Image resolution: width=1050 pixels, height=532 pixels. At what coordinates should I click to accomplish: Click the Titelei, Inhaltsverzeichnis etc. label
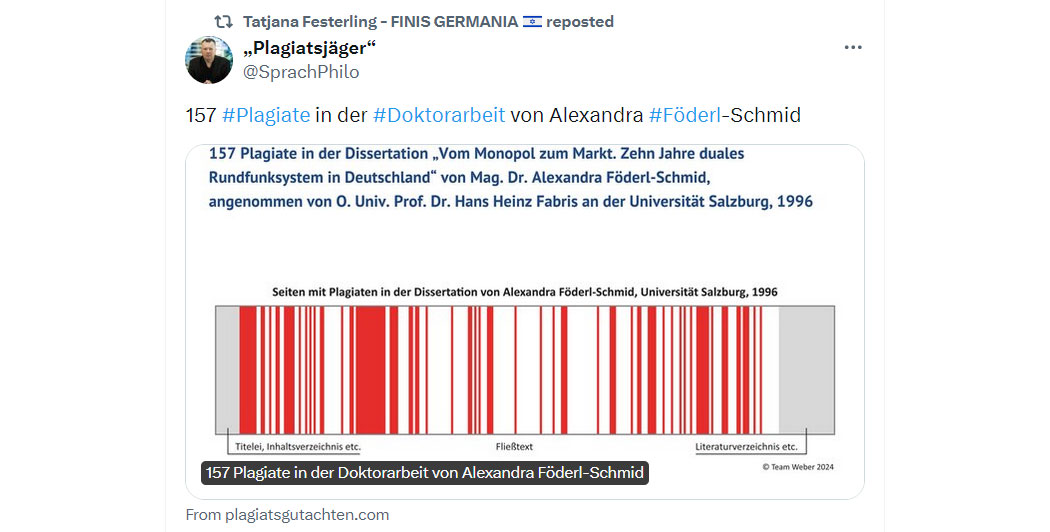[297, 446]
